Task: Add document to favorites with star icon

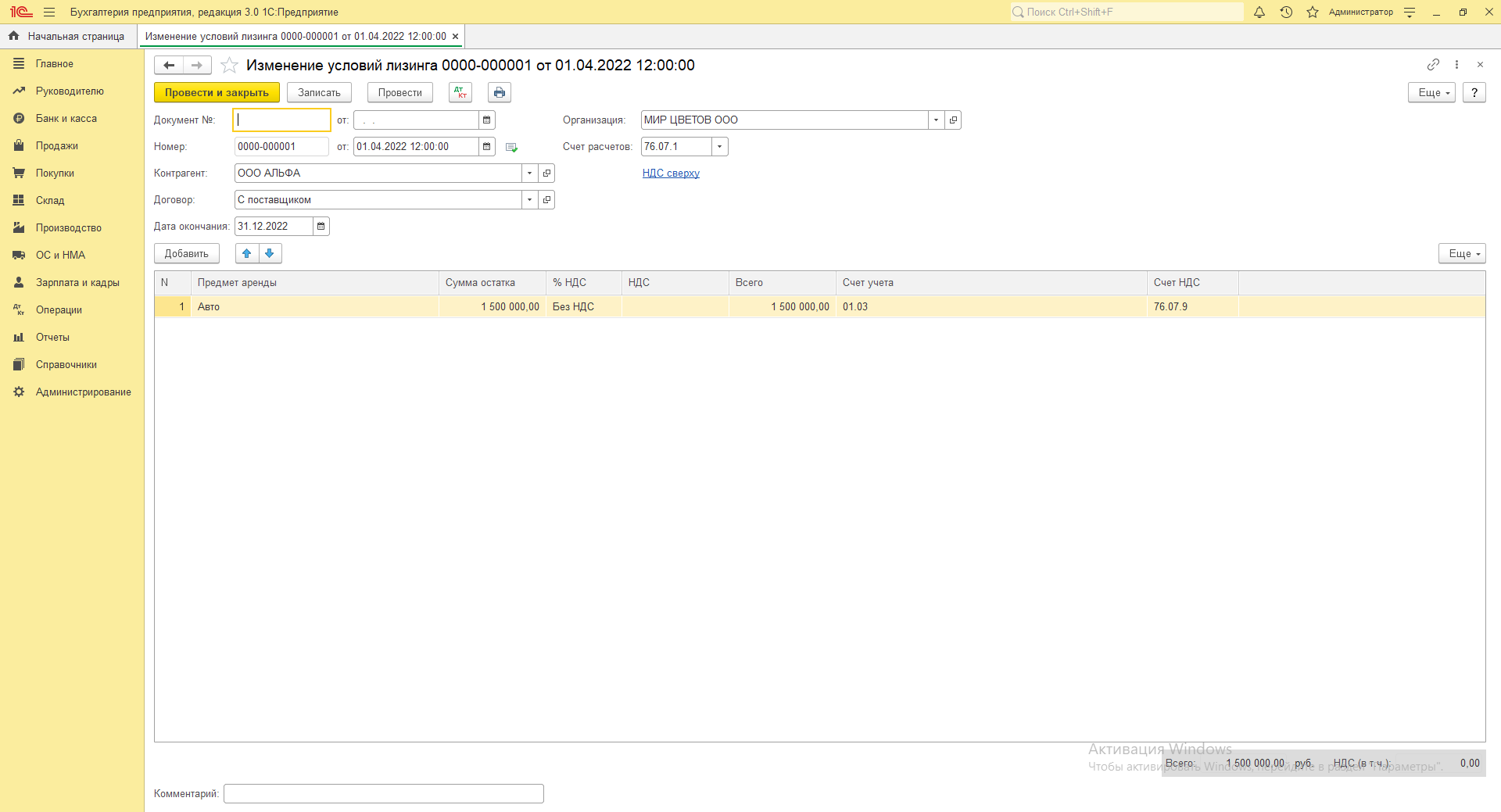Action: pyautogui.click(x=229, y=65)
